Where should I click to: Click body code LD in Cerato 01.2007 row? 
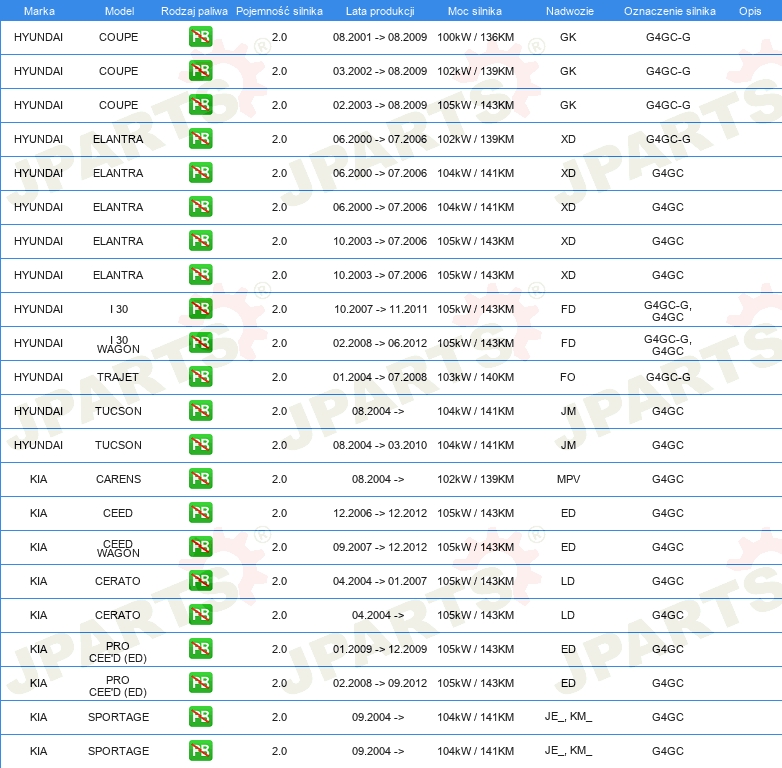[568, 581]
